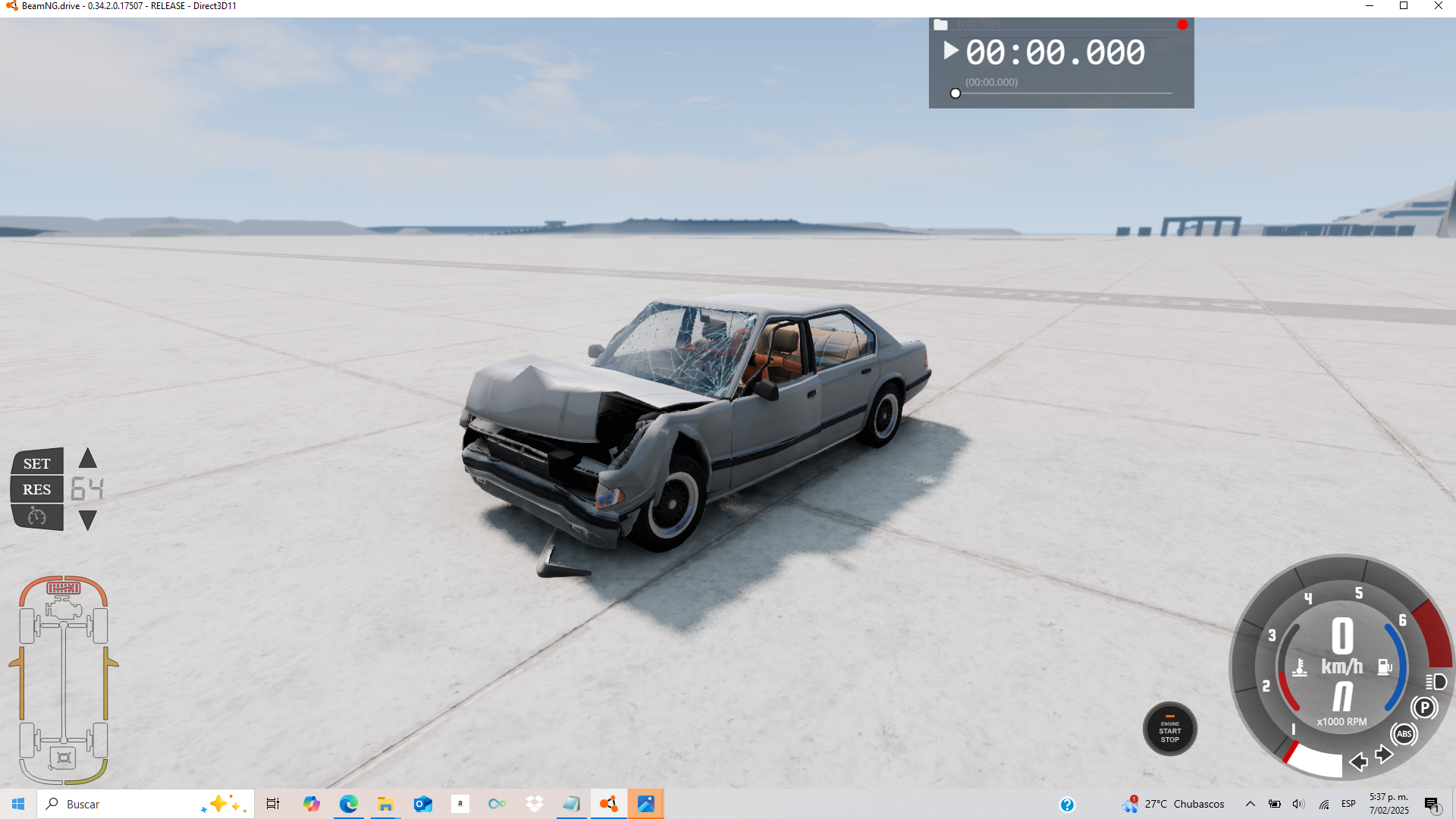Open the Windows Start menu
The height and width of the screenshot is (819, 1456).
(18, 804)
